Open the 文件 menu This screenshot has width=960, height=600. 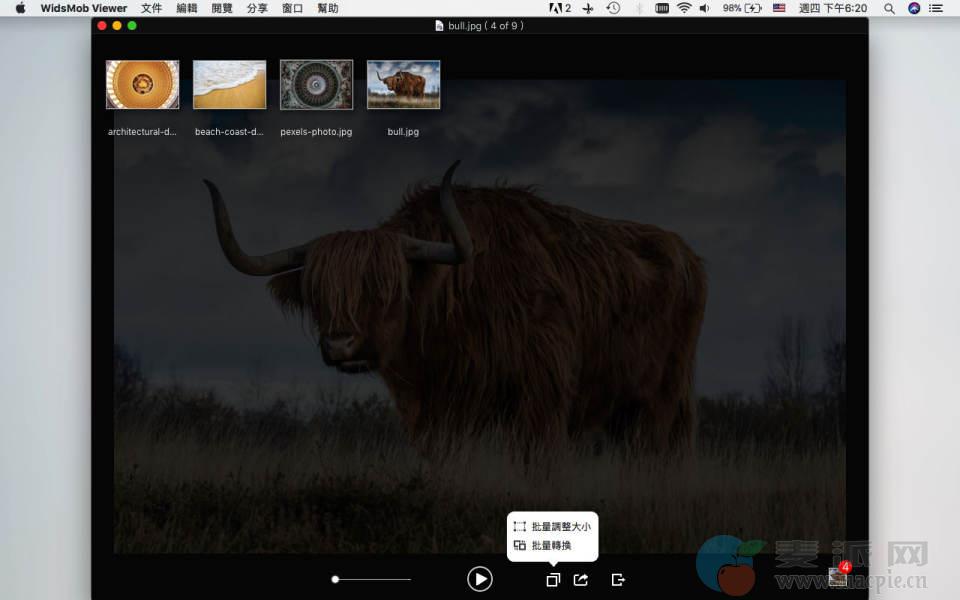click(151, 8)
